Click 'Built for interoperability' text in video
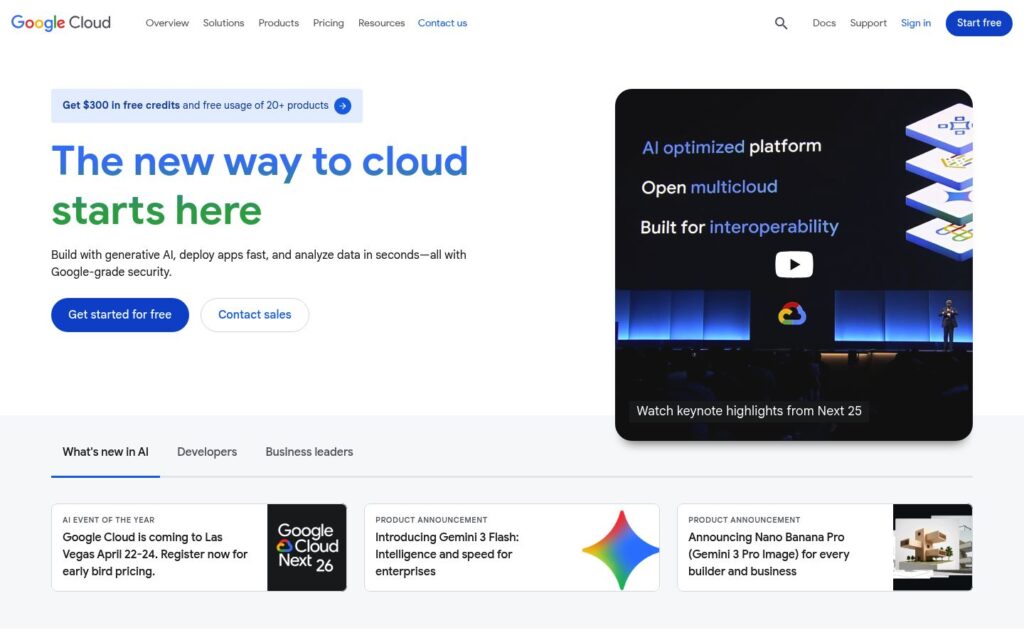1024x640 pixels. click(739, 227)
